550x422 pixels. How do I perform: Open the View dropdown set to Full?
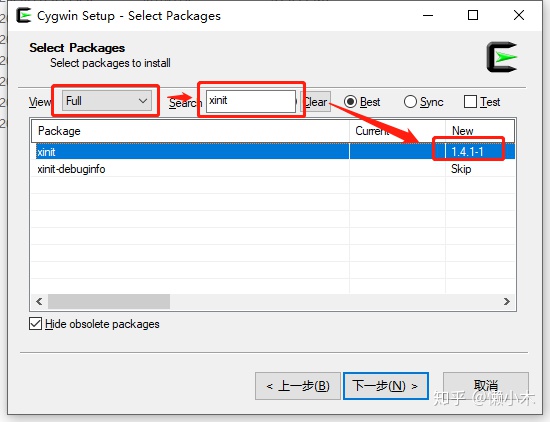[x=107, y=101]
